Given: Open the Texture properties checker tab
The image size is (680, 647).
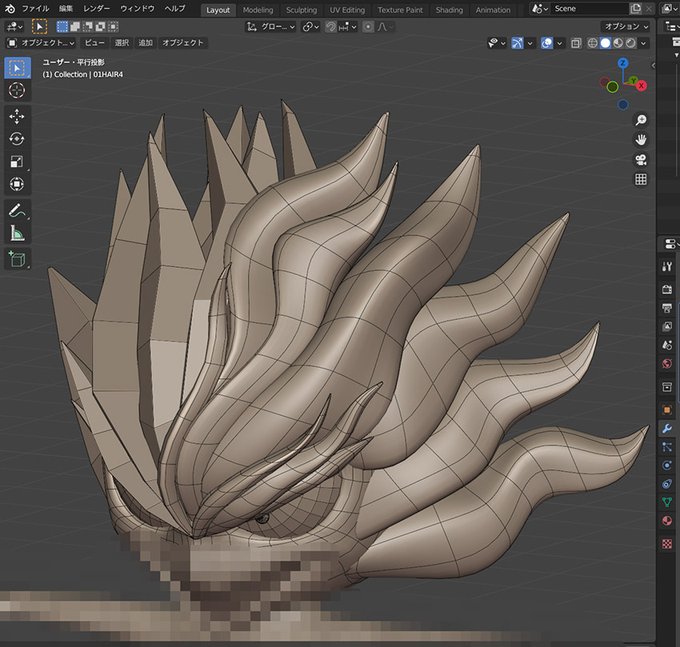Looking at the screenshot, I should pyautogui.click(x=667, y=543).
